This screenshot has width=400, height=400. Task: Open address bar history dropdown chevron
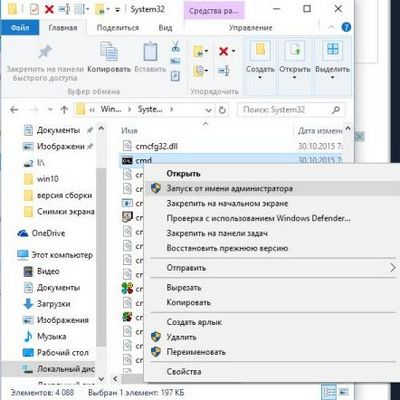point(209,110)
